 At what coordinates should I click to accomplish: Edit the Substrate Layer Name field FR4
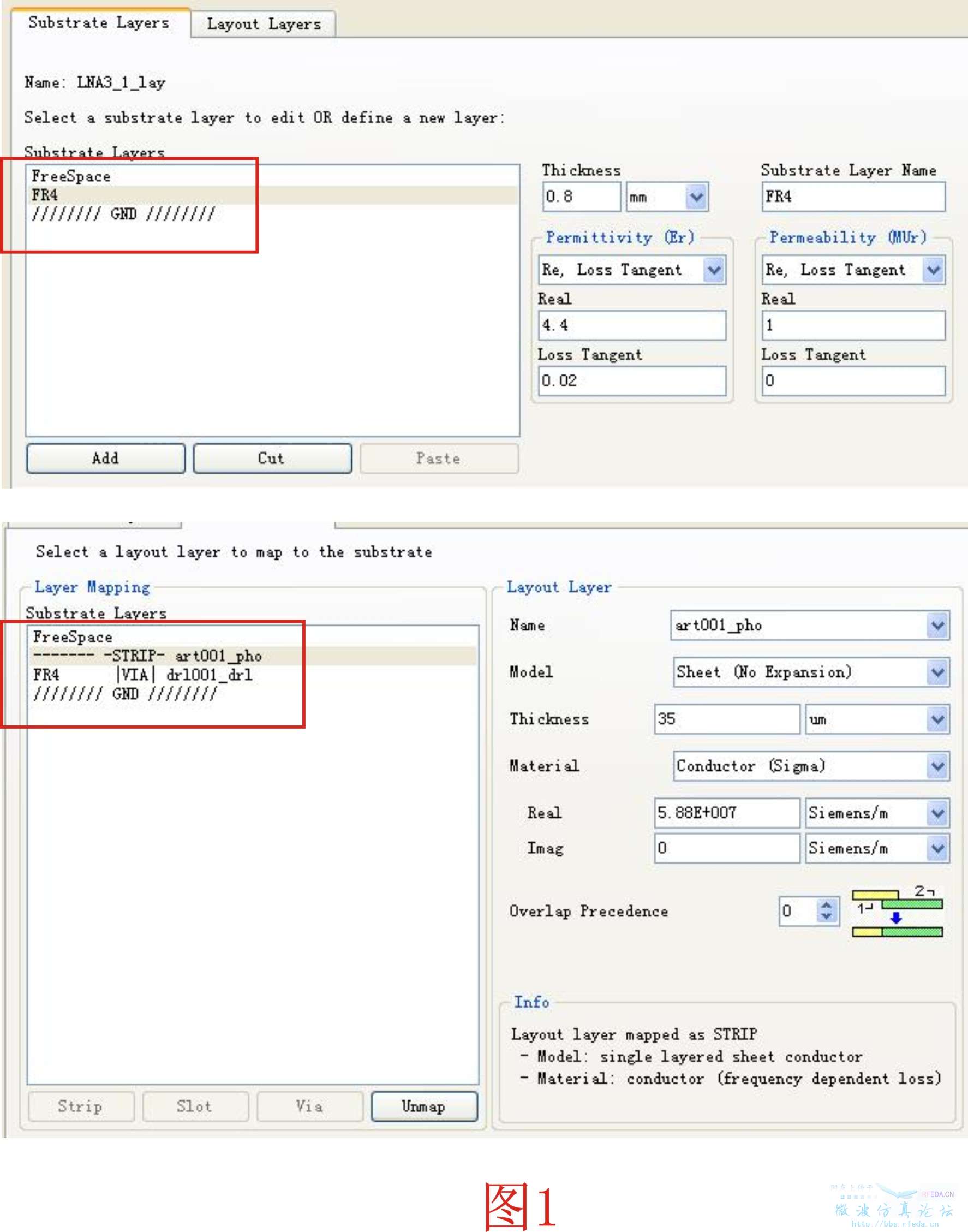click(853, 197)
